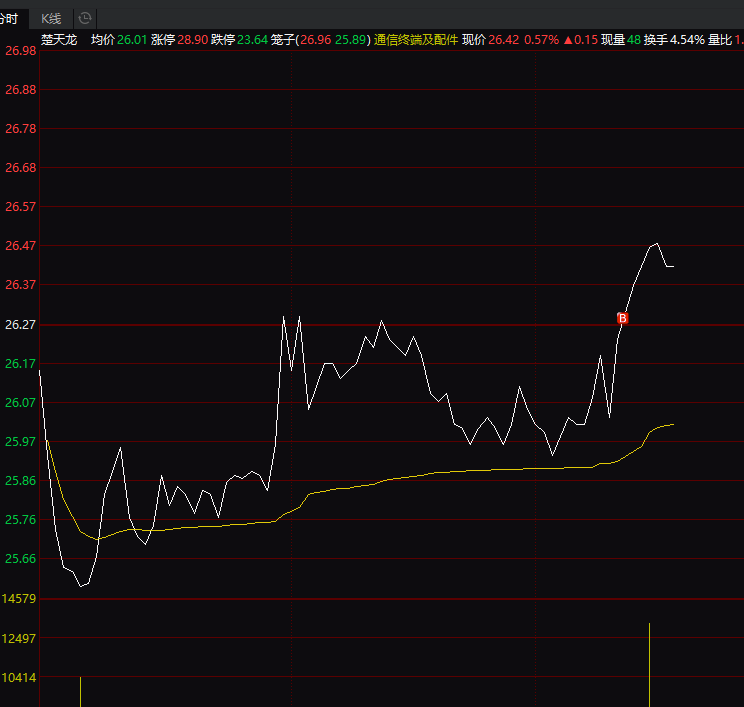
Task: Click y-axis label 26.47
Action: 20,246
